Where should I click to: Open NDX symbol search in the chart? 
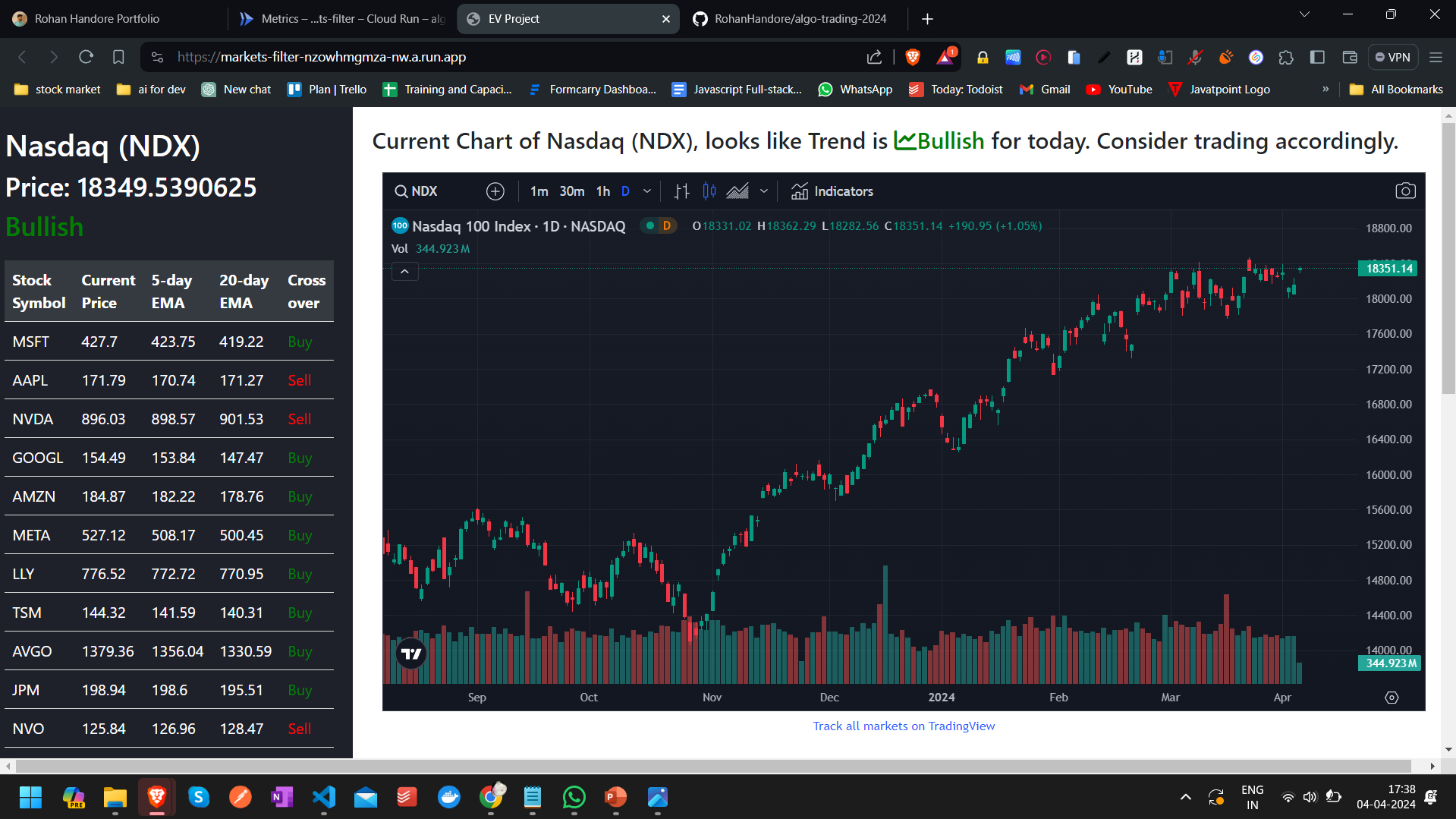(417, 191)
